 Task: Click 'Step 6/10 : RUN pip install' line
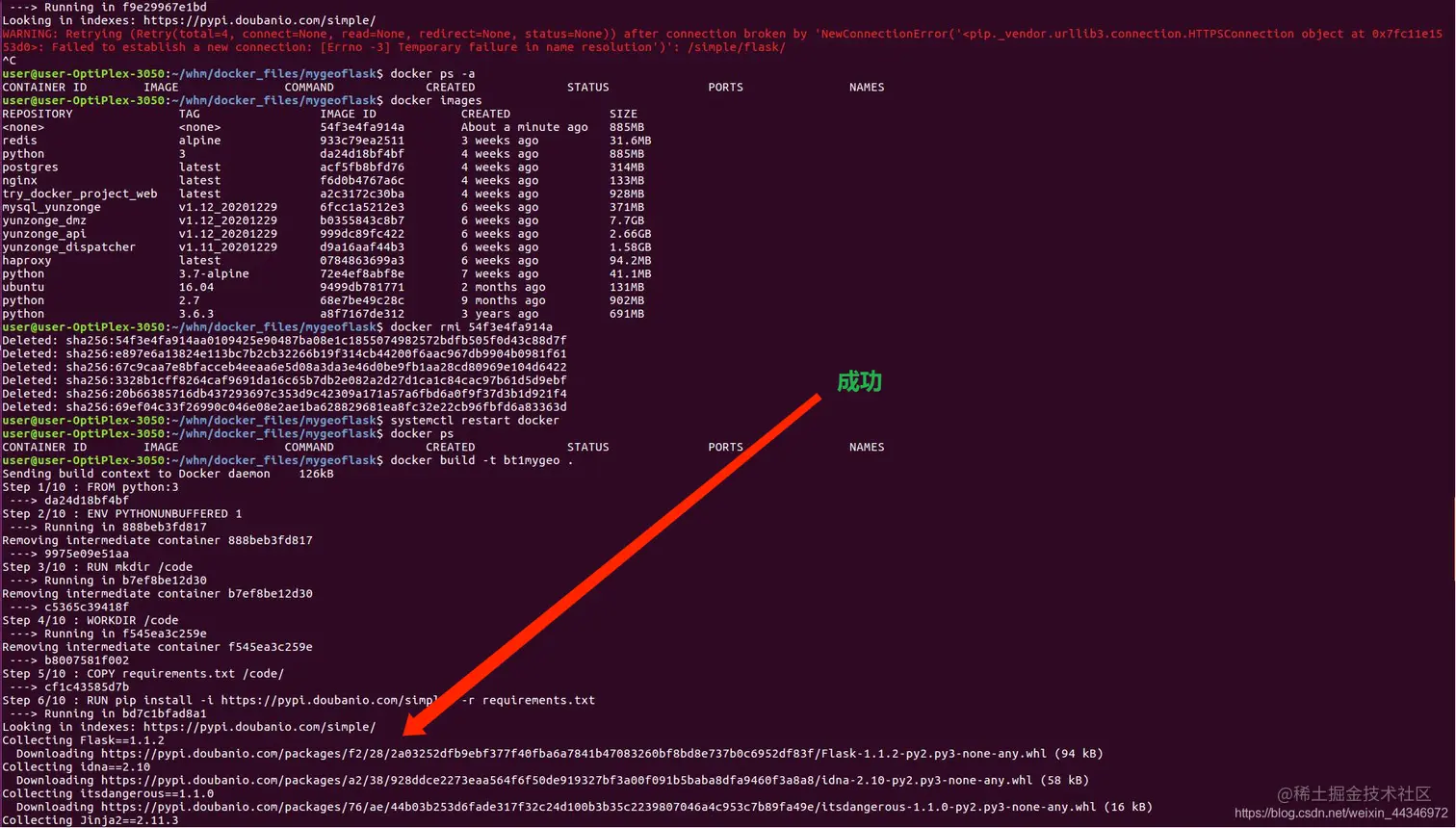point(299,701)
